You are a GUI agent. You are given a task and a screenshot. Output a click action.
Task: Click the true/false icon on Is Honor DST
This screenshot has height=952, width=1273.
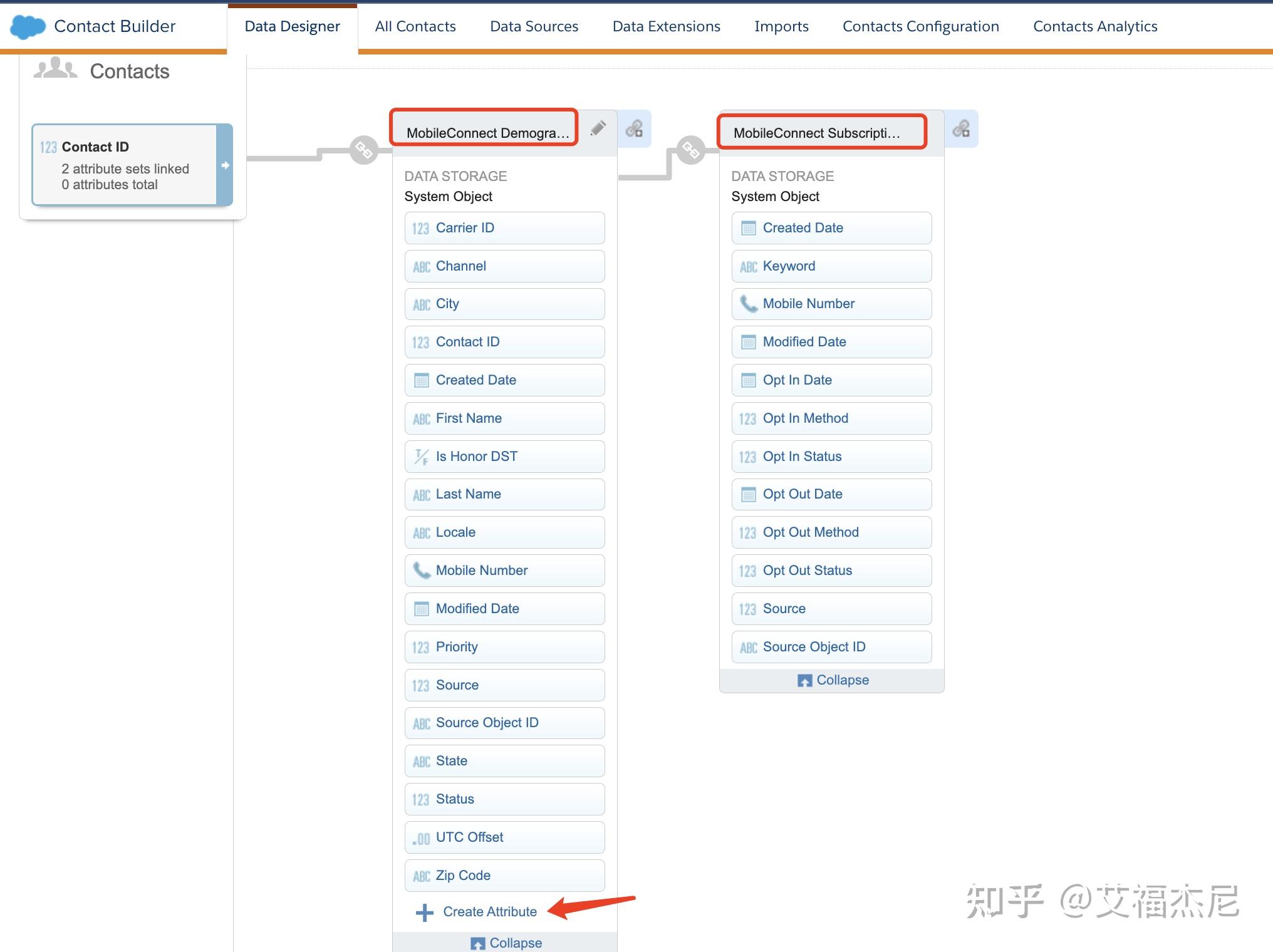click(x=422, y=456)
